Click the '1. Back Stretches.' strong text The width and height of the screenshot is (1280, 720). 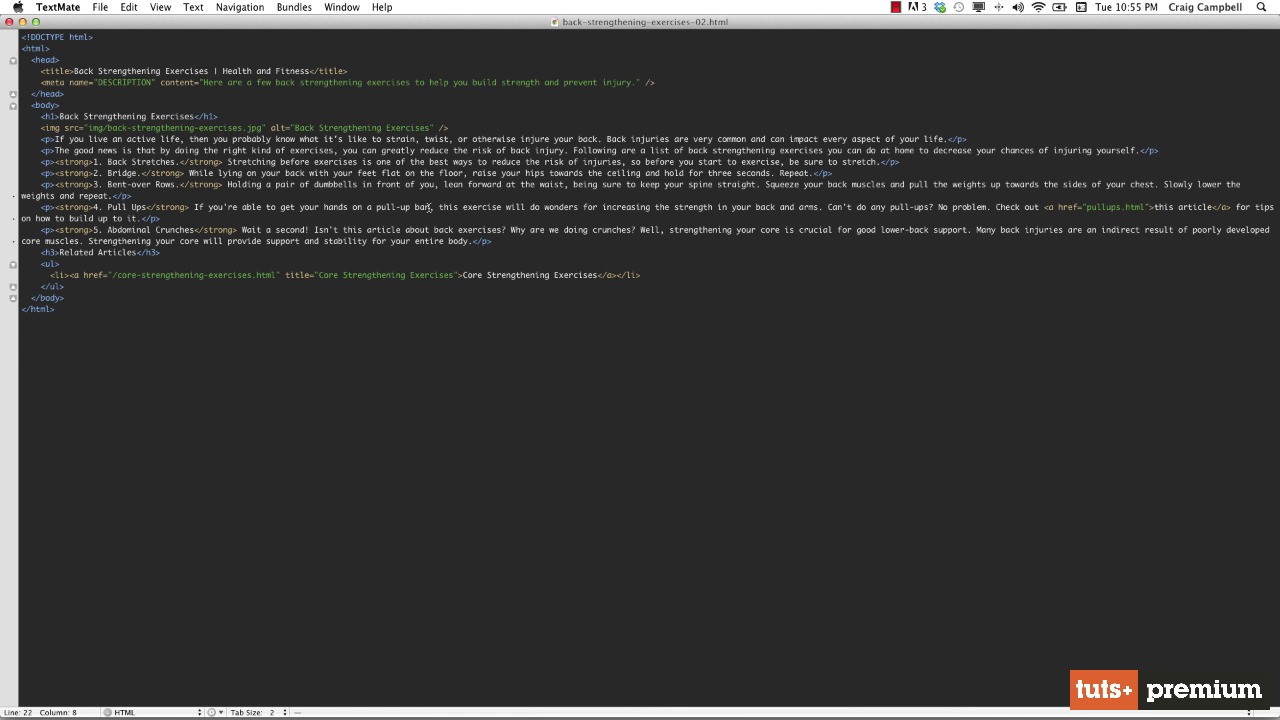[x=135, y=162]
